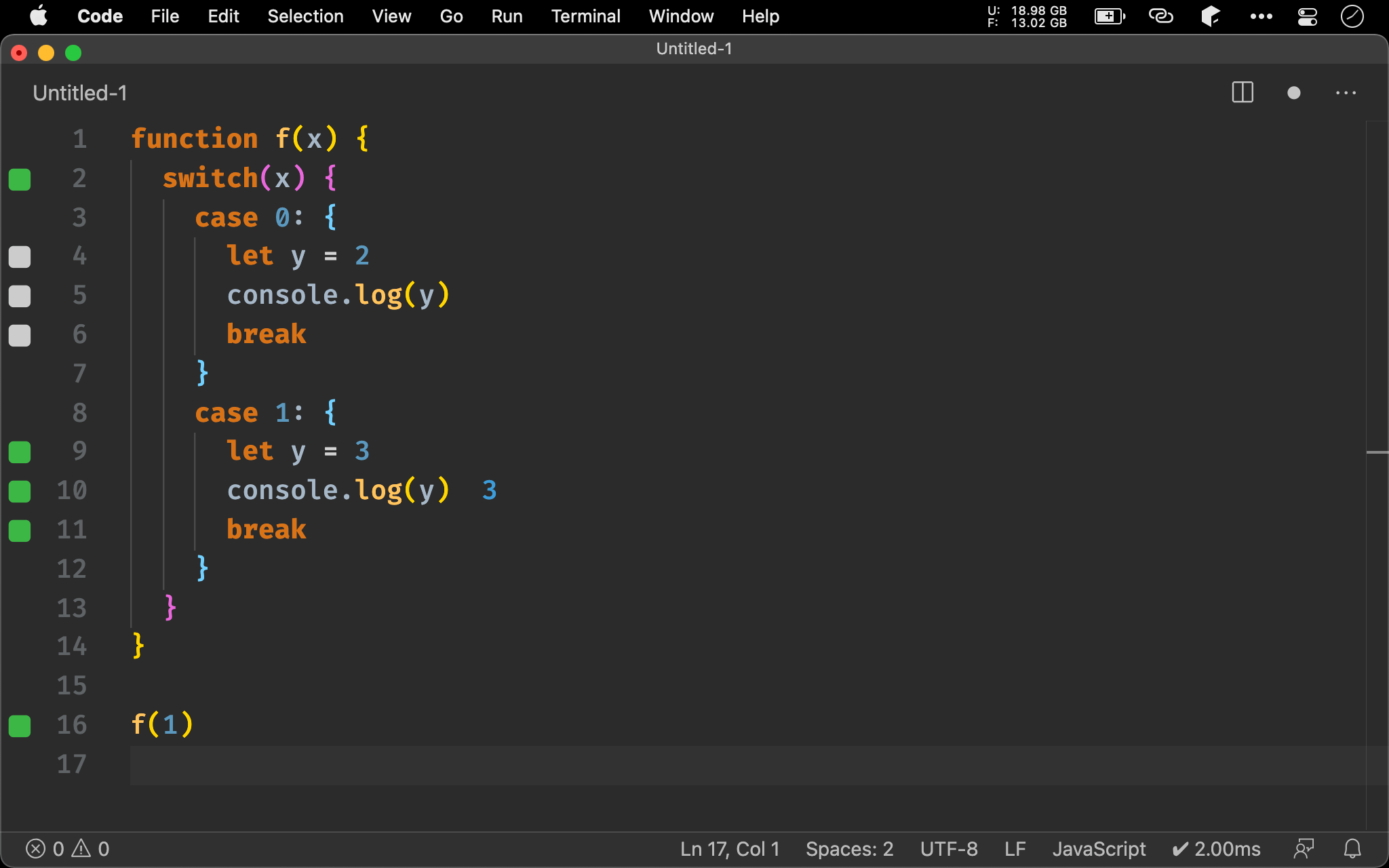Click the split editor right icon

(x=1243, y=93)
